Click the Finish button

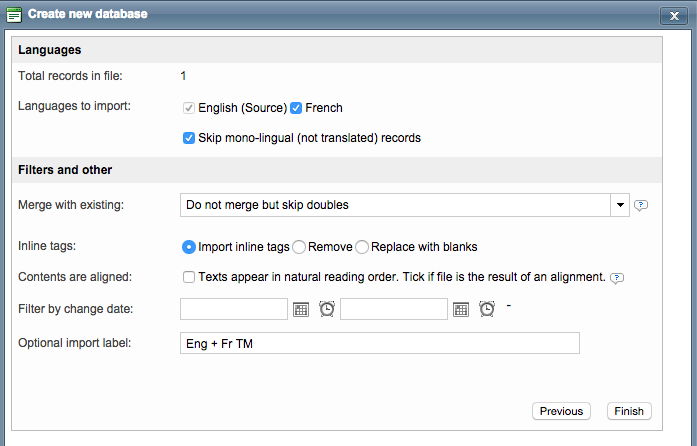click(629, 411)
